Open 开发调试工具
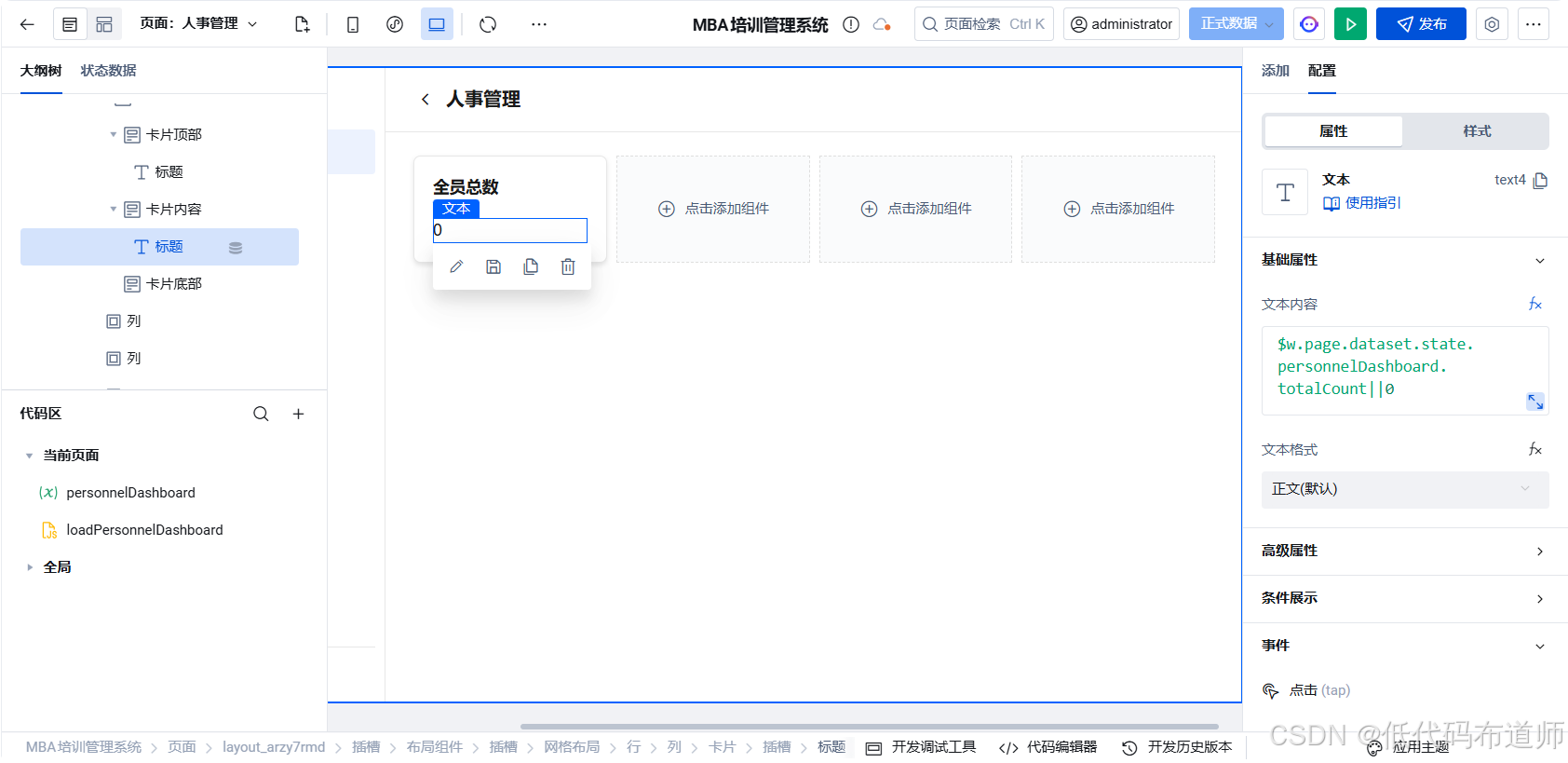Screen dimensions: 1568x763 pos(921,748)
